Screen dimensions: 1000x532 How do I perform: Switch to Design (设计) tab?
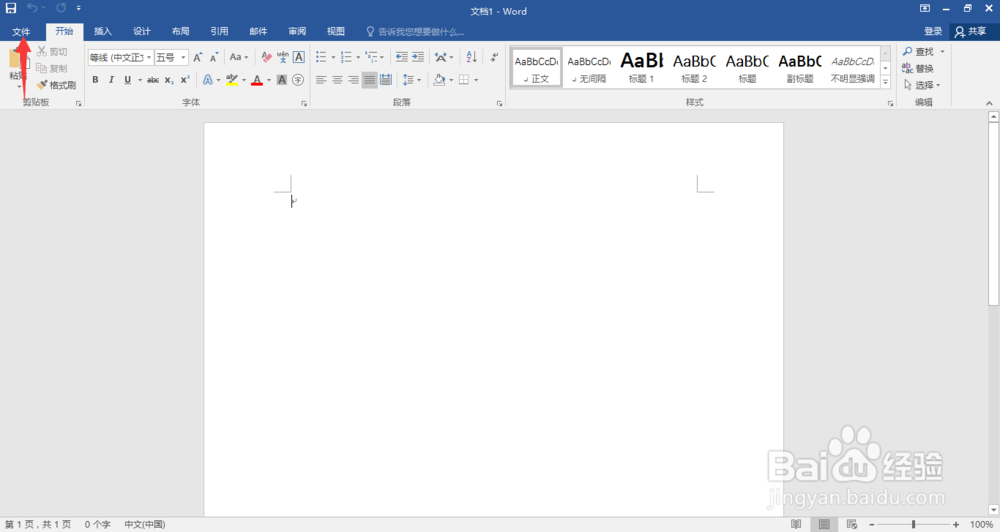142,31
